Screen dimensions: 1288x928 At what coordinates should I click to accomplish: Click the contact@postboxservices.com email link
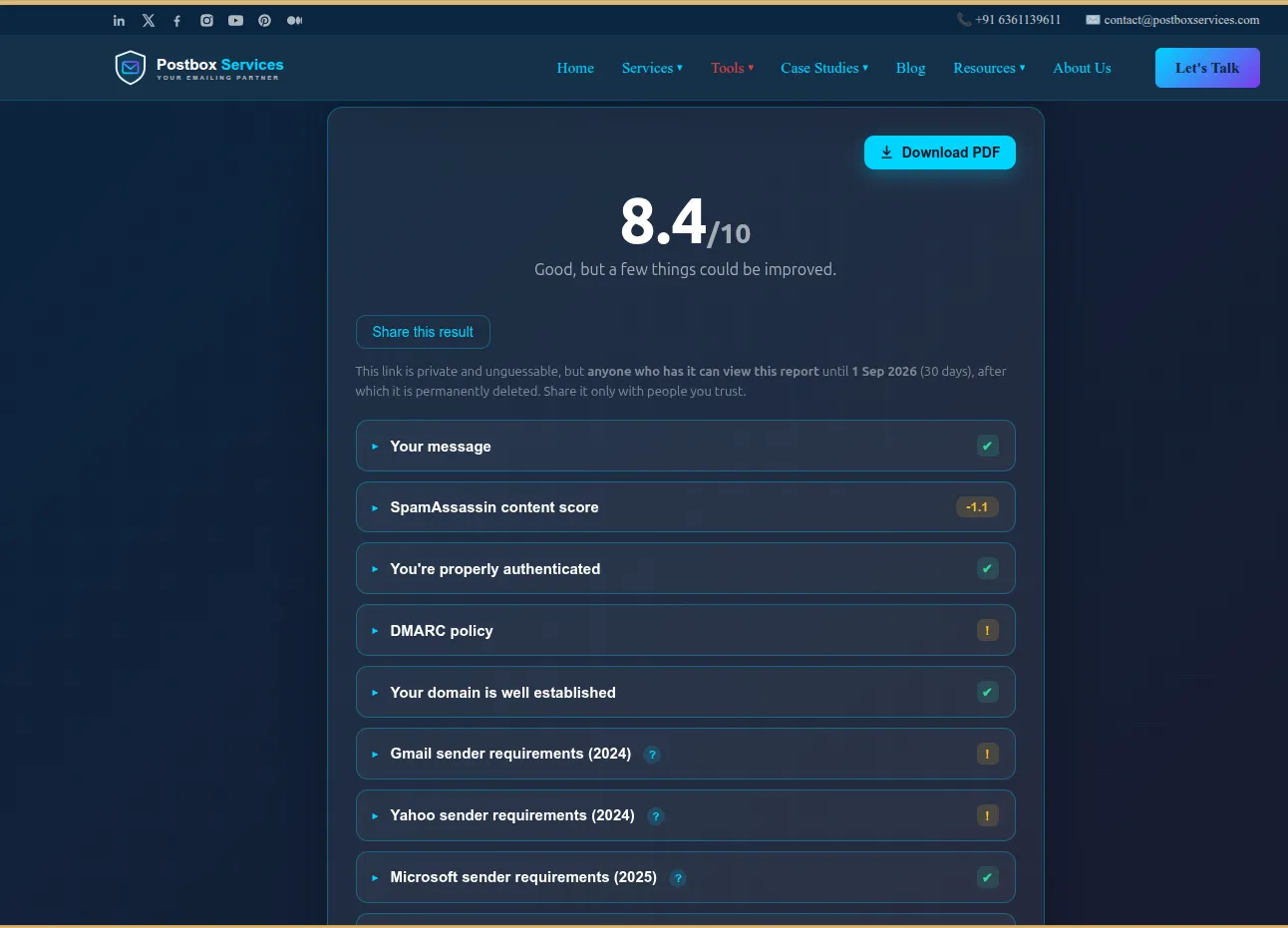click(1172, 20)
